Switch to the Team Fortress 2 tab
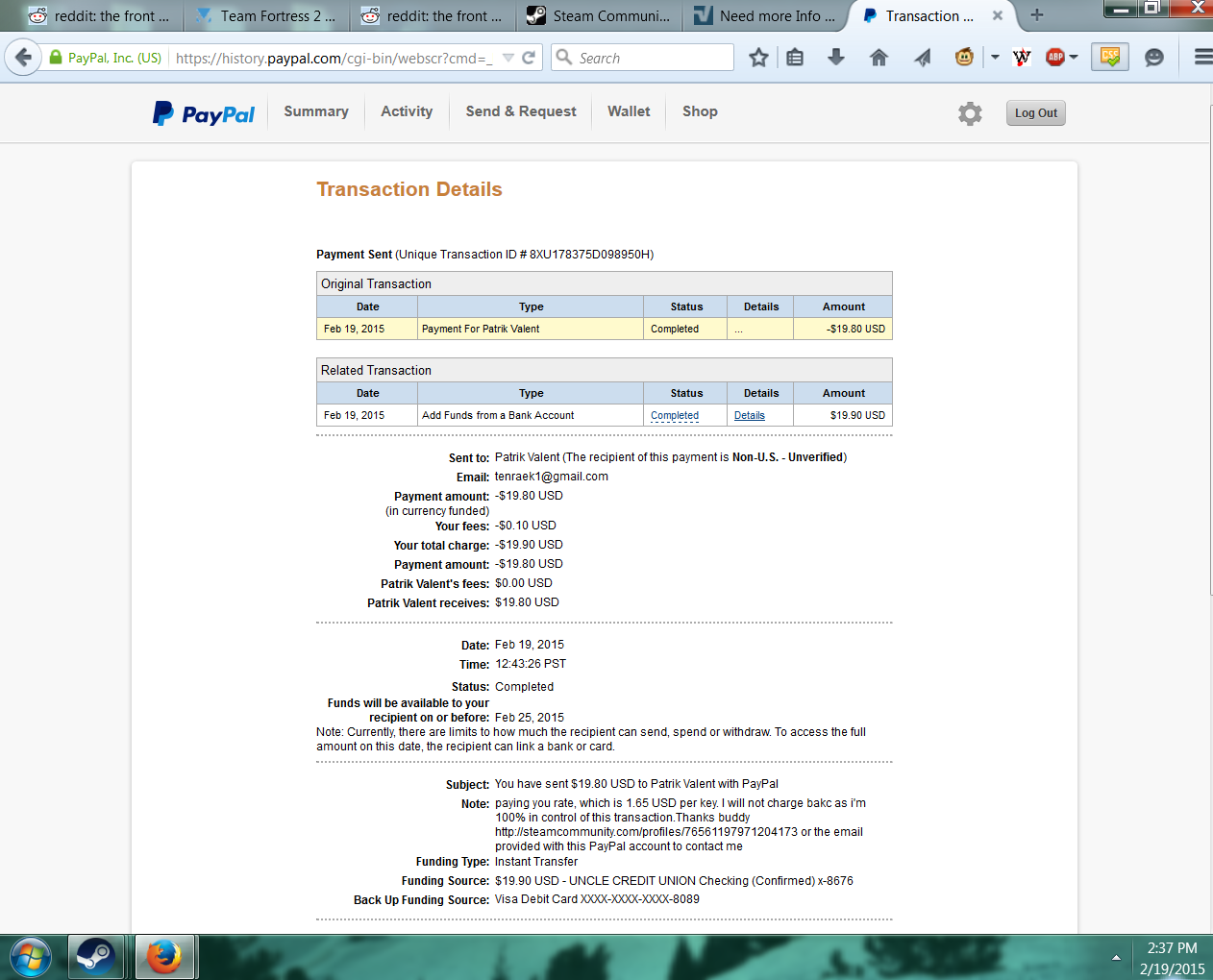This screenshot has width=1213, height=980. click(x=267, y=15)
